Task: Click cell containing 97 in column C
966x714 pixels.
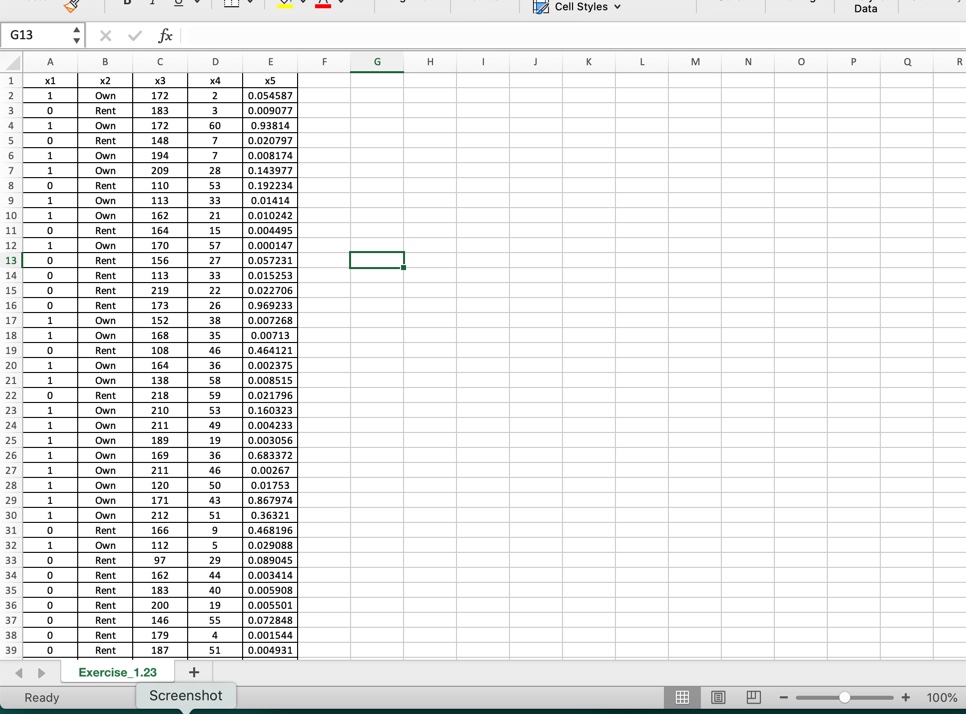Action: click(160, 561)
